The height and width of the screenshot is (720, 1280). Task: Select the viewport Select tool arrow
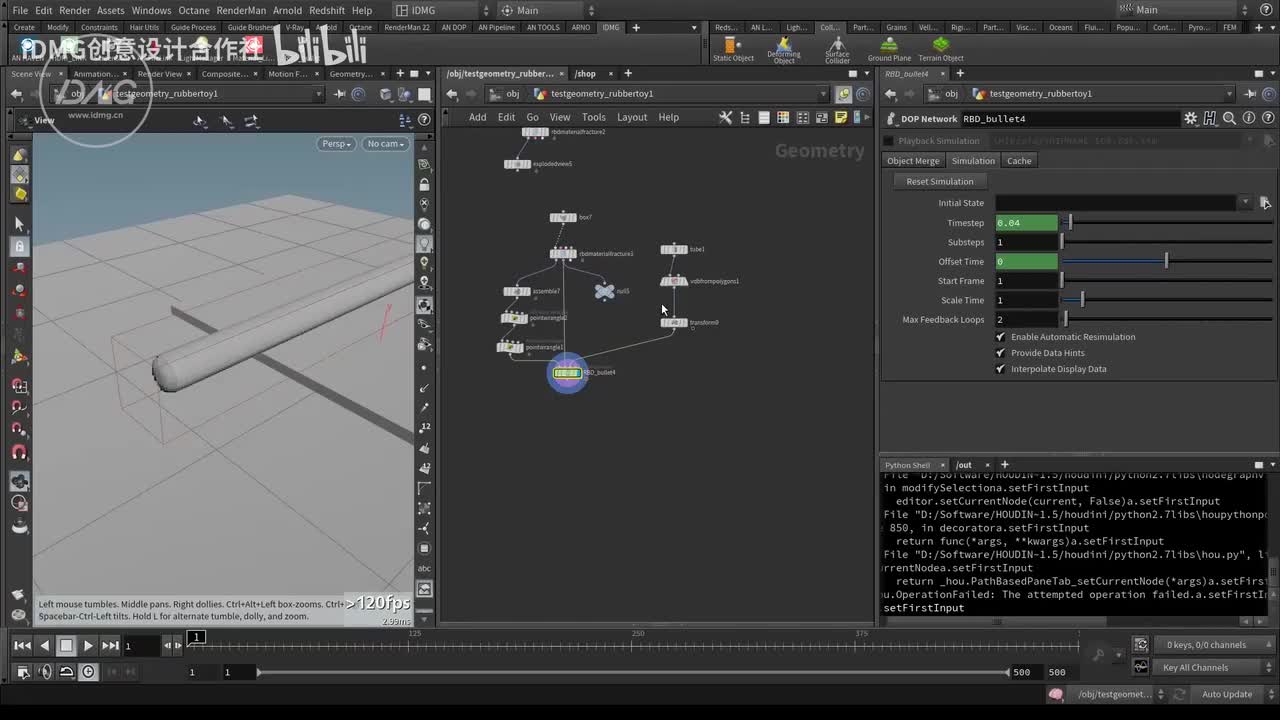point(19,224)
